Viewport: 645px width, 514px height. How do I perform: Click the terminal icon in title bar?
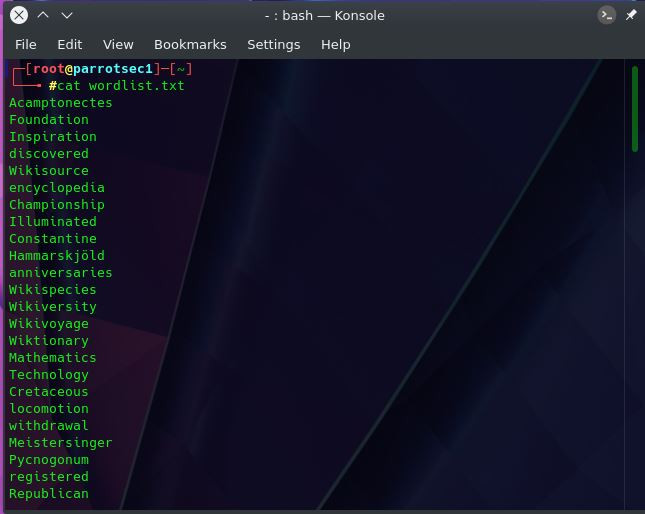coord(606,16)
